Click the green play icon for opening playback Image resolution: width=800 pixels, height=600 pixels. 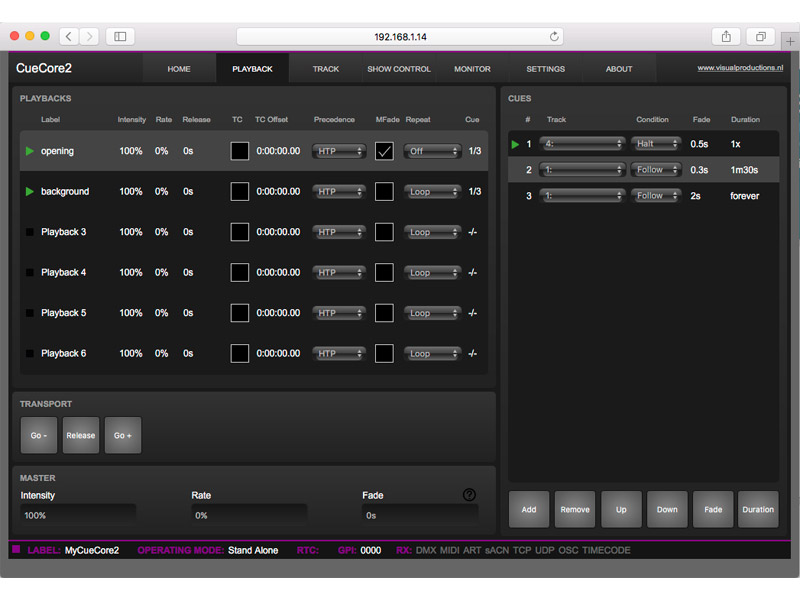pyautogui.click(x=29, y=151)
